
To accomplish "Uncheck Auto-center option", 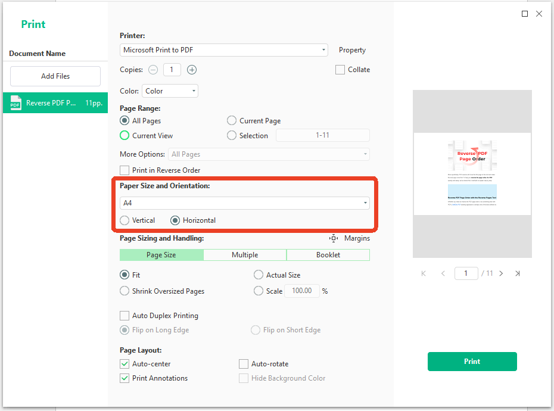I will [x=124, y=364].
